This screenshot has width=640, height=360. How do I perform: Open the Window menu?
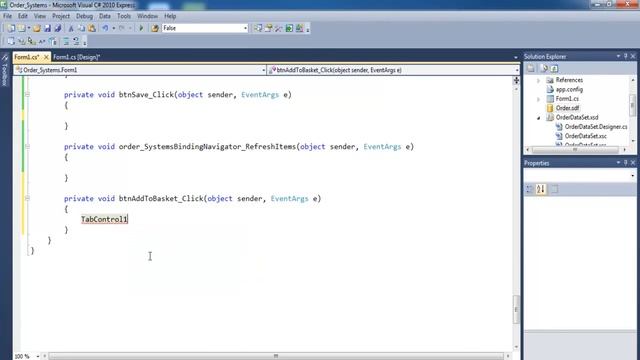point(147,16)
